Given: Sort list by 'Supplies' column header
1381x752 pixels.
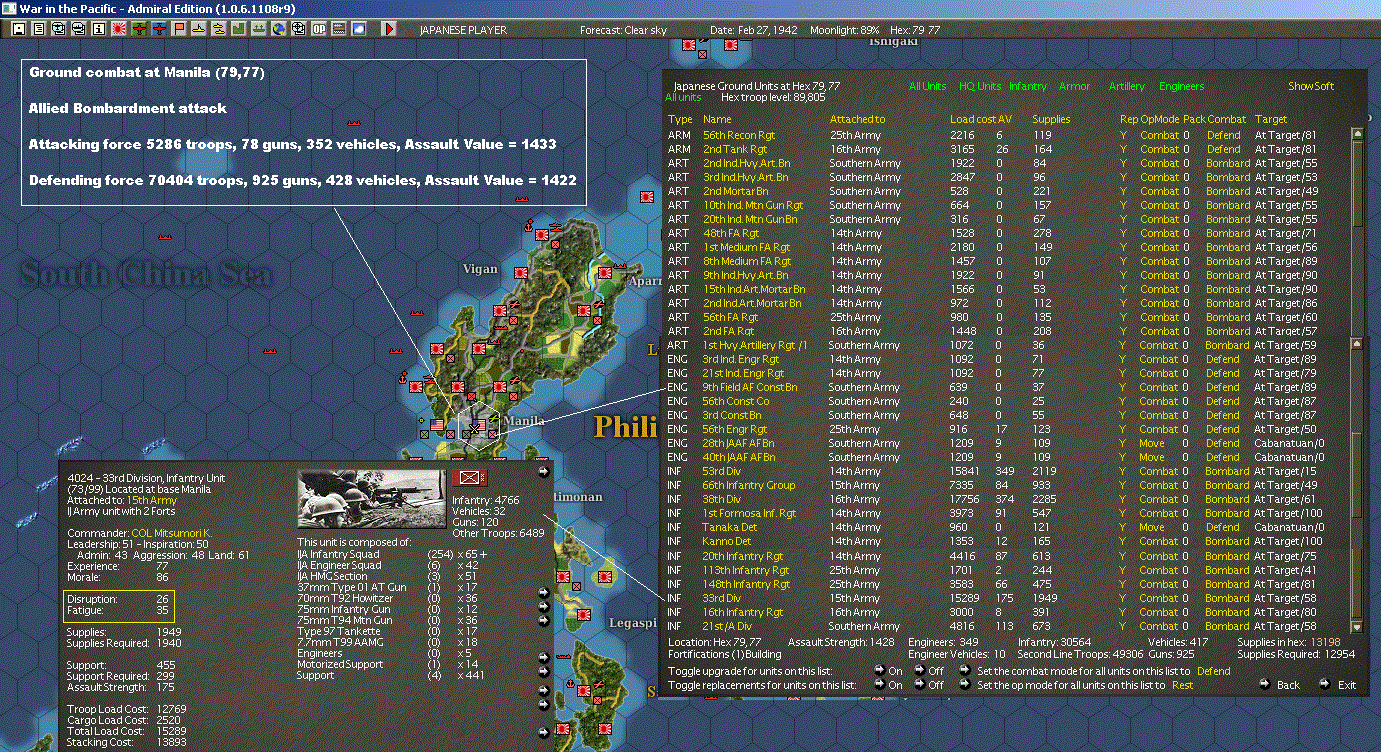Looking at the screenshot, I should [1051, 119].
